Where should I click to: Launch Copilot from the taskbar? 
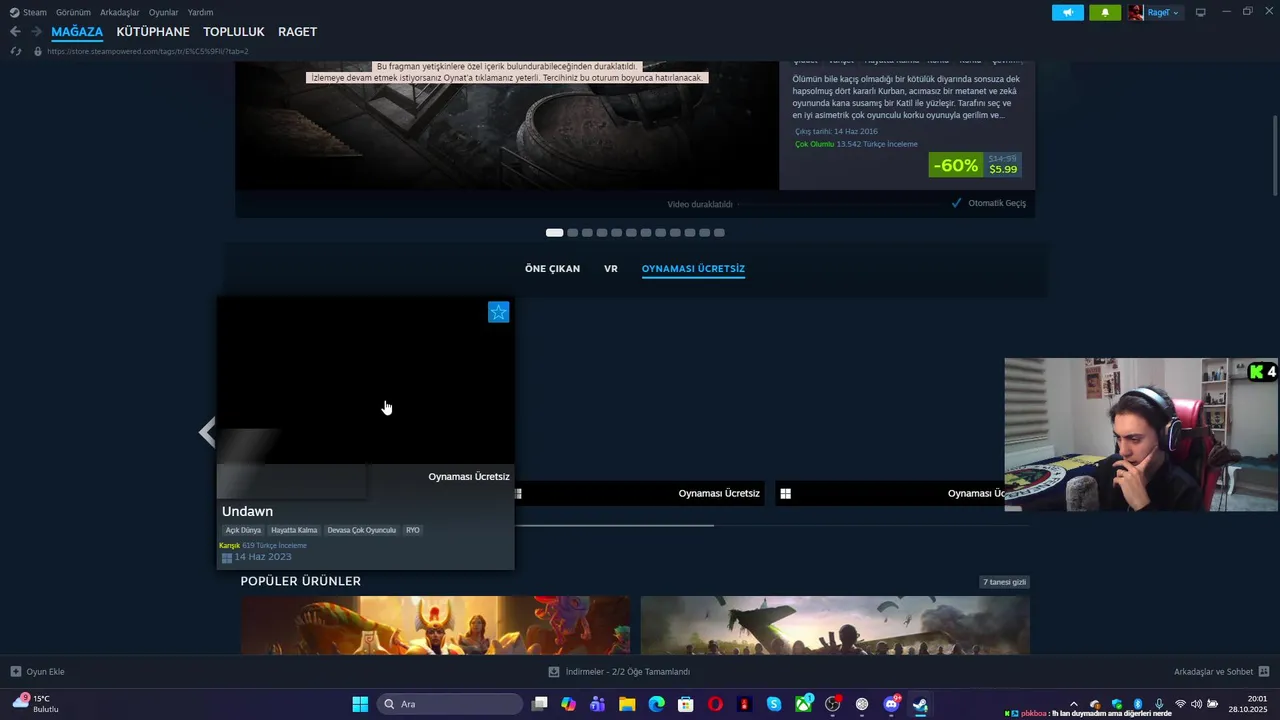click(x=569, y=704)
